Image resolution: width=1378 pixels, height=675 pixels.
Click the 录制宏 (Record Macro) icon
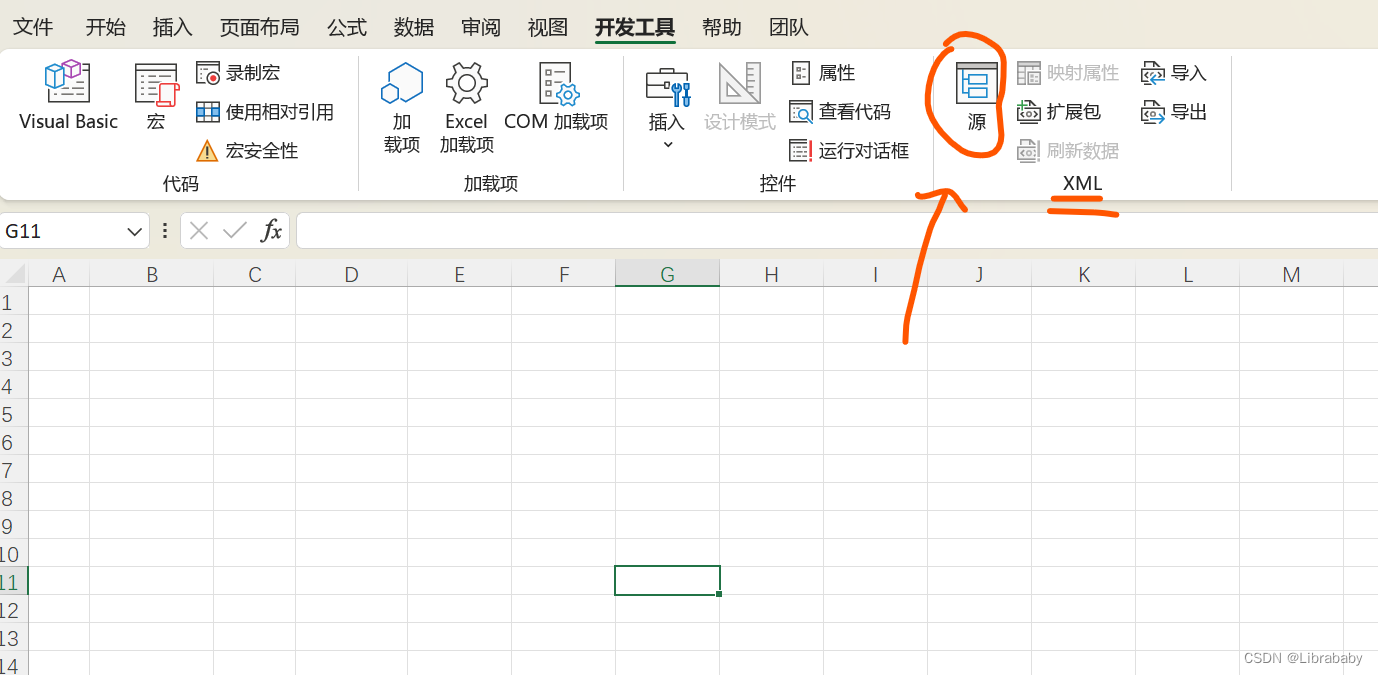pyautogui.click(x=207, y=72)
